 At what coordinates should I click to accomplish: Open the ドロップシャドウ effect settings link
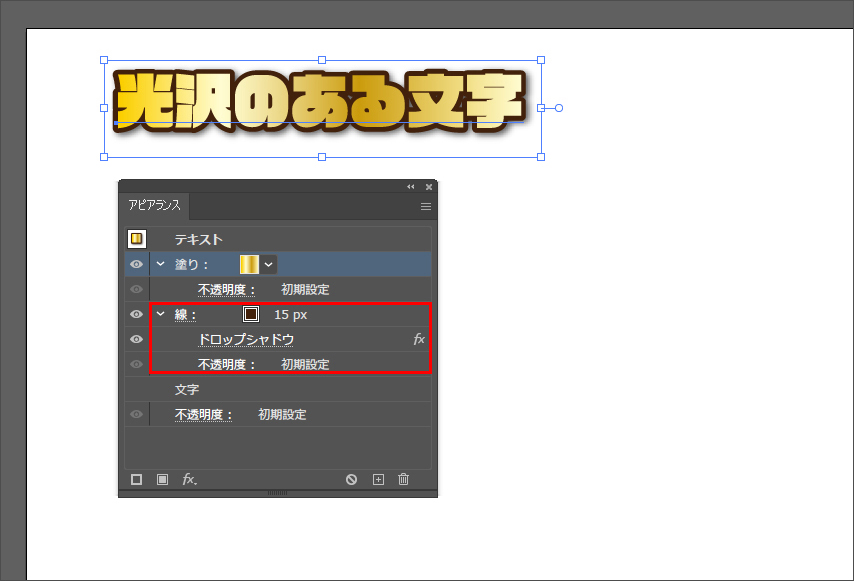click(x=246, y=339)
